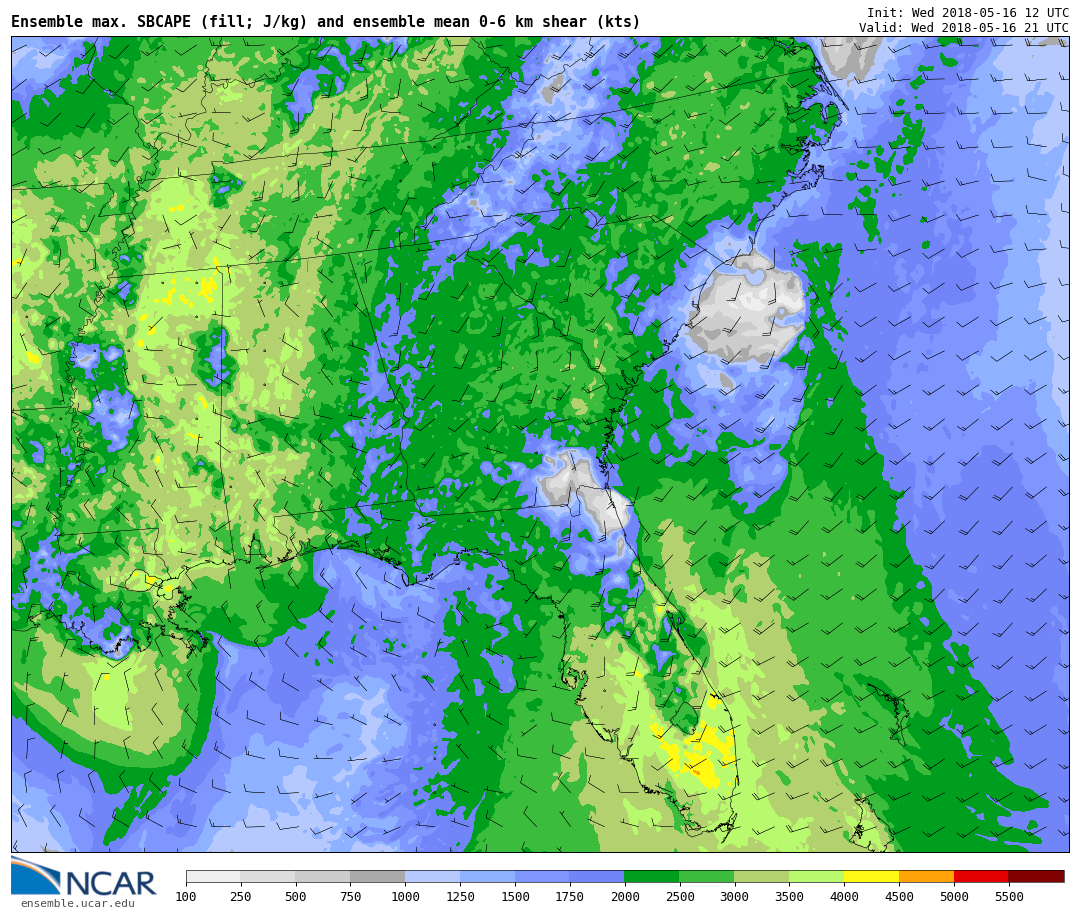Pick the olive 3000-3500 colorbar swatch
1080x915 pixels.
[762, 876]
